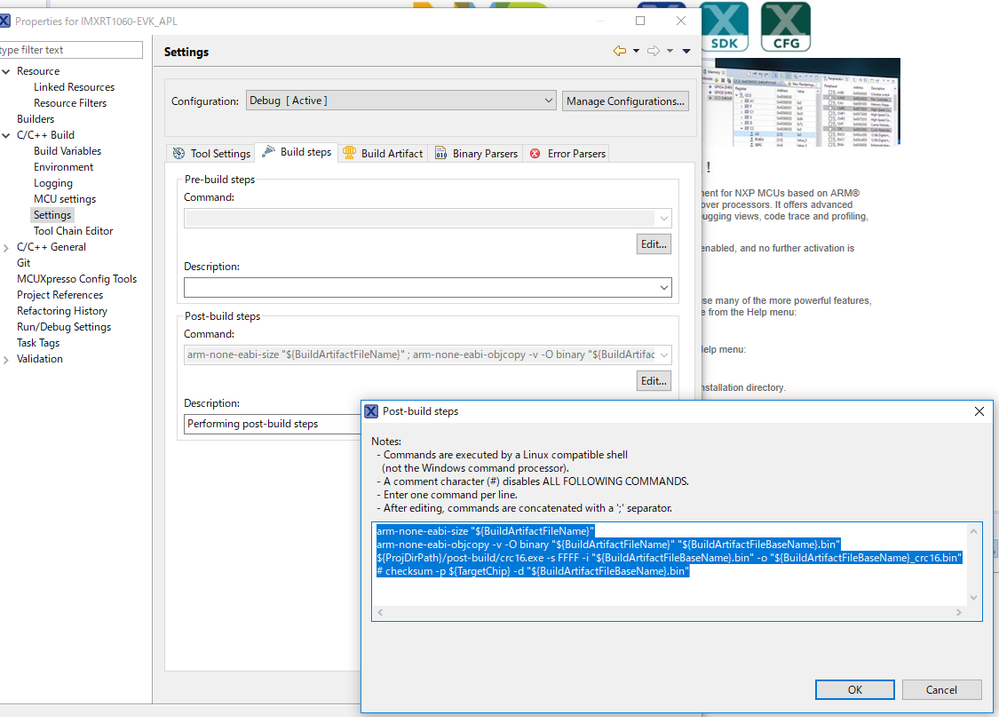Select Task Tags in the tree

(38, 343)
